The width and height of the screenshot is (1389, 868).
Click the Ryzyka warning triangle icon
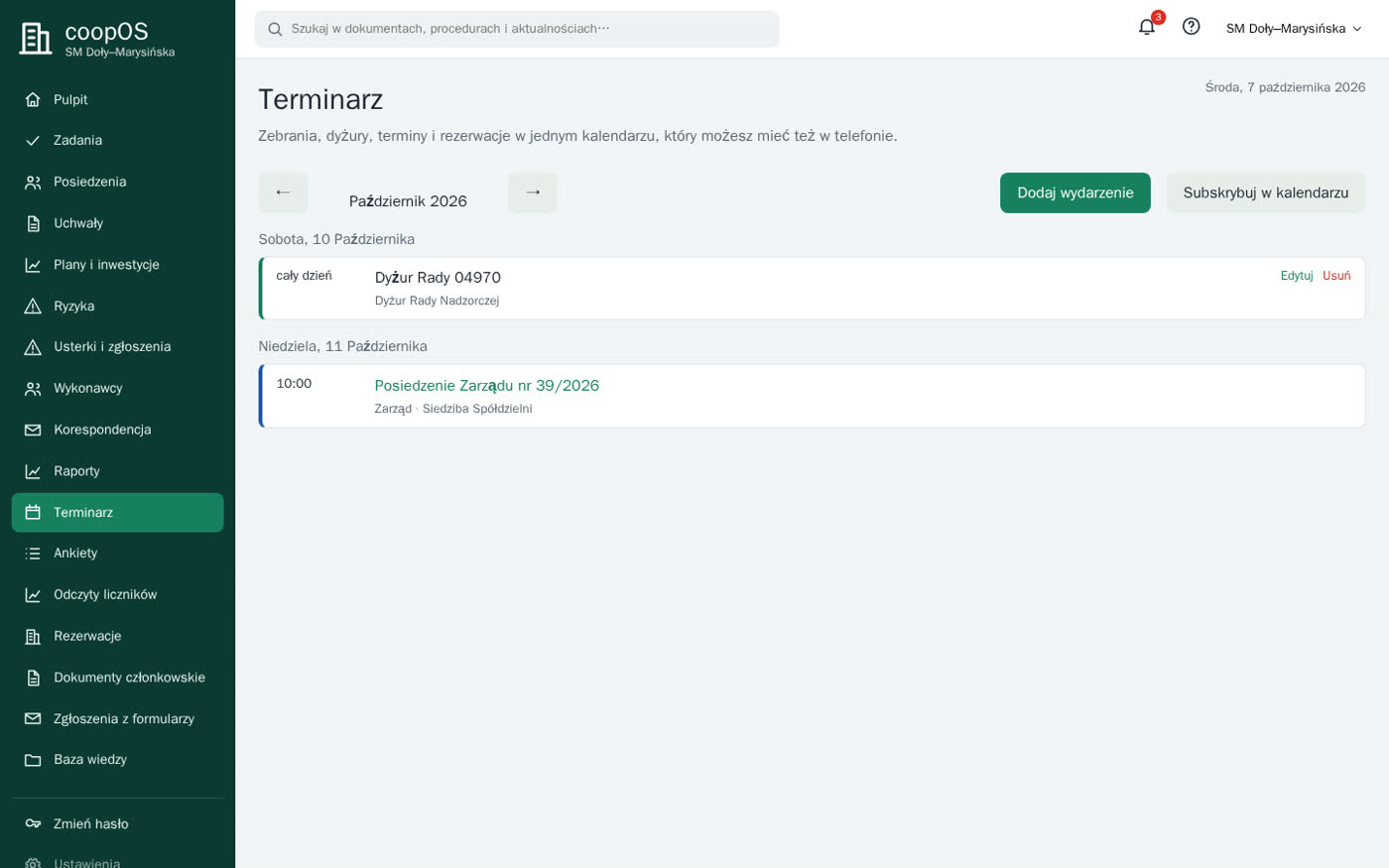click(33, 307)
